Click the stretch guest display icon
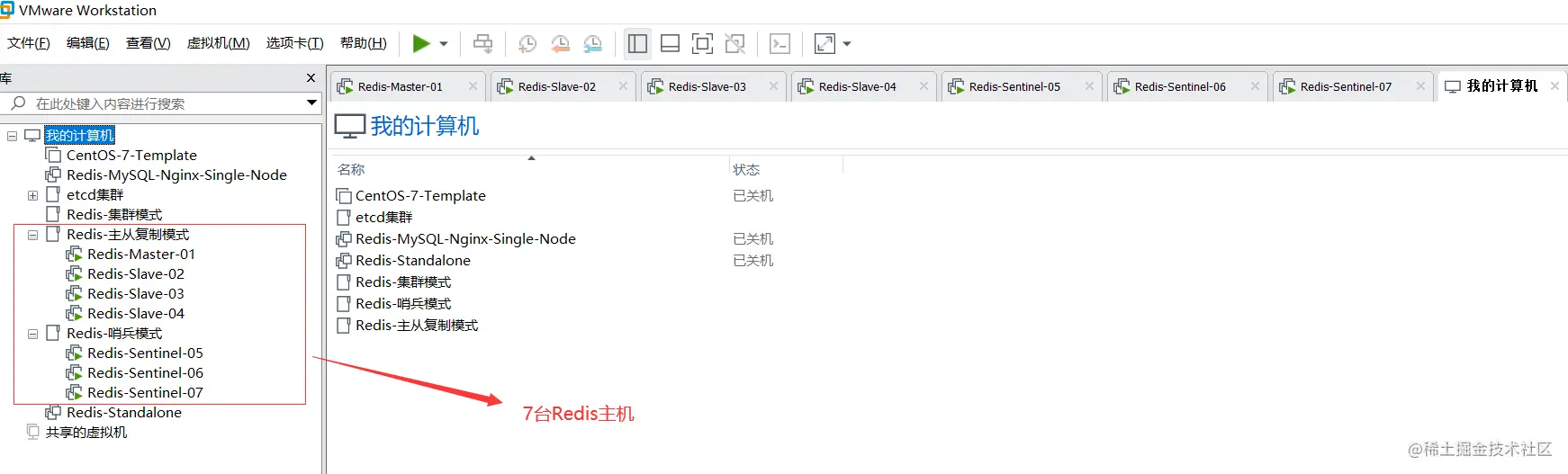The height and width of the screenshot is (474, 1568). click(x=825, y=43)
